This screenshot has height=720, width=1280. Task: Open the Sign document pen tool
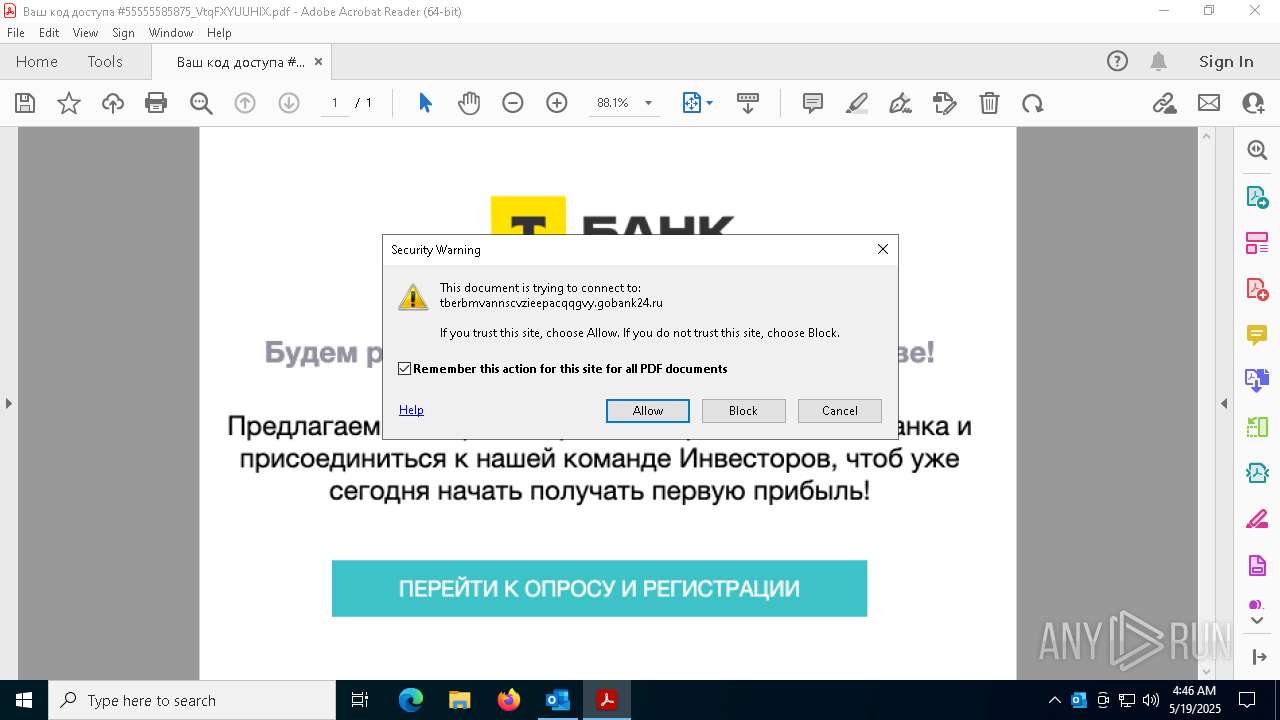coord(900,103)
